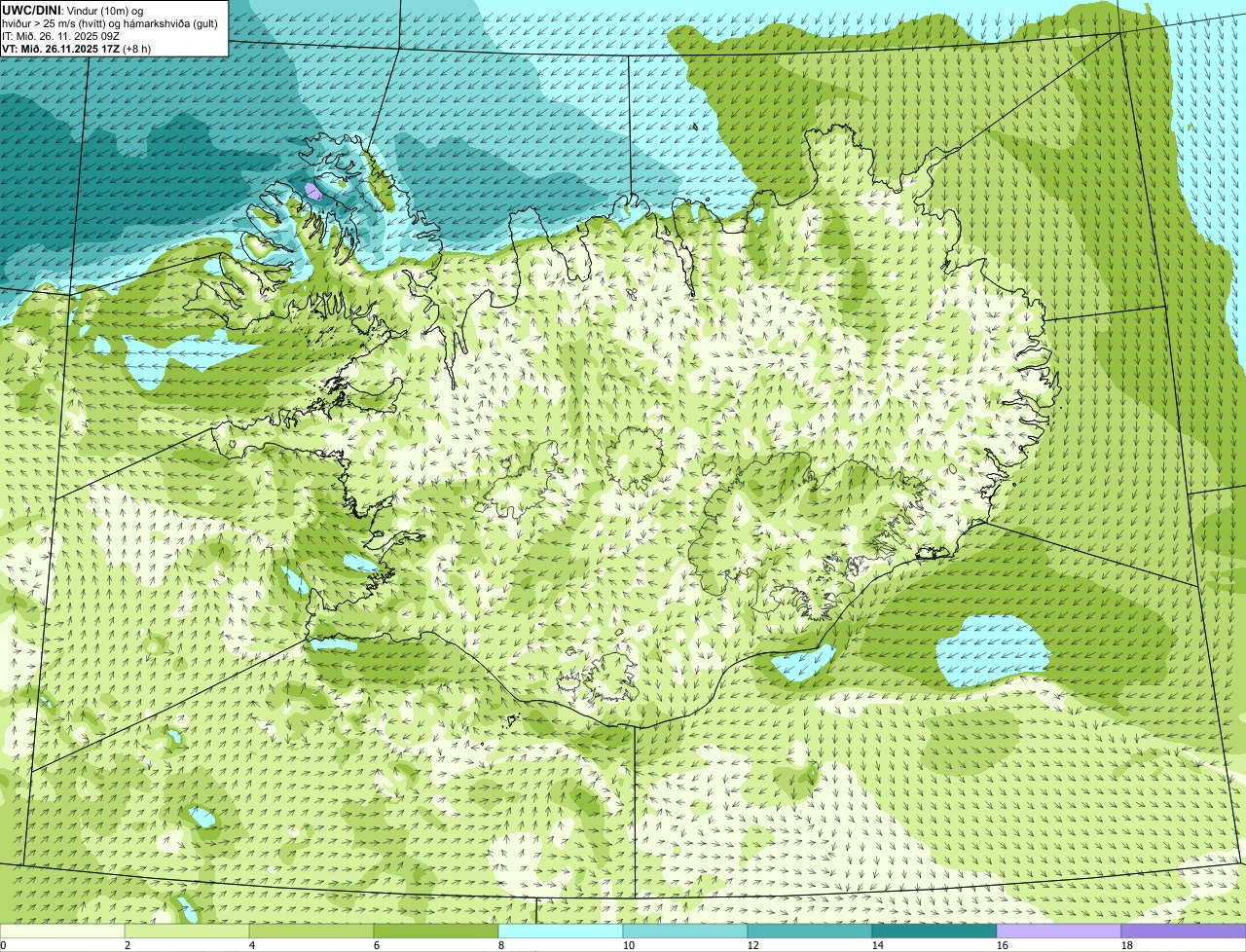Click the 'UWC/DINI: Vindur (10m) og' title line
This screenshot has height=952, width=1246.
(73, 10)
